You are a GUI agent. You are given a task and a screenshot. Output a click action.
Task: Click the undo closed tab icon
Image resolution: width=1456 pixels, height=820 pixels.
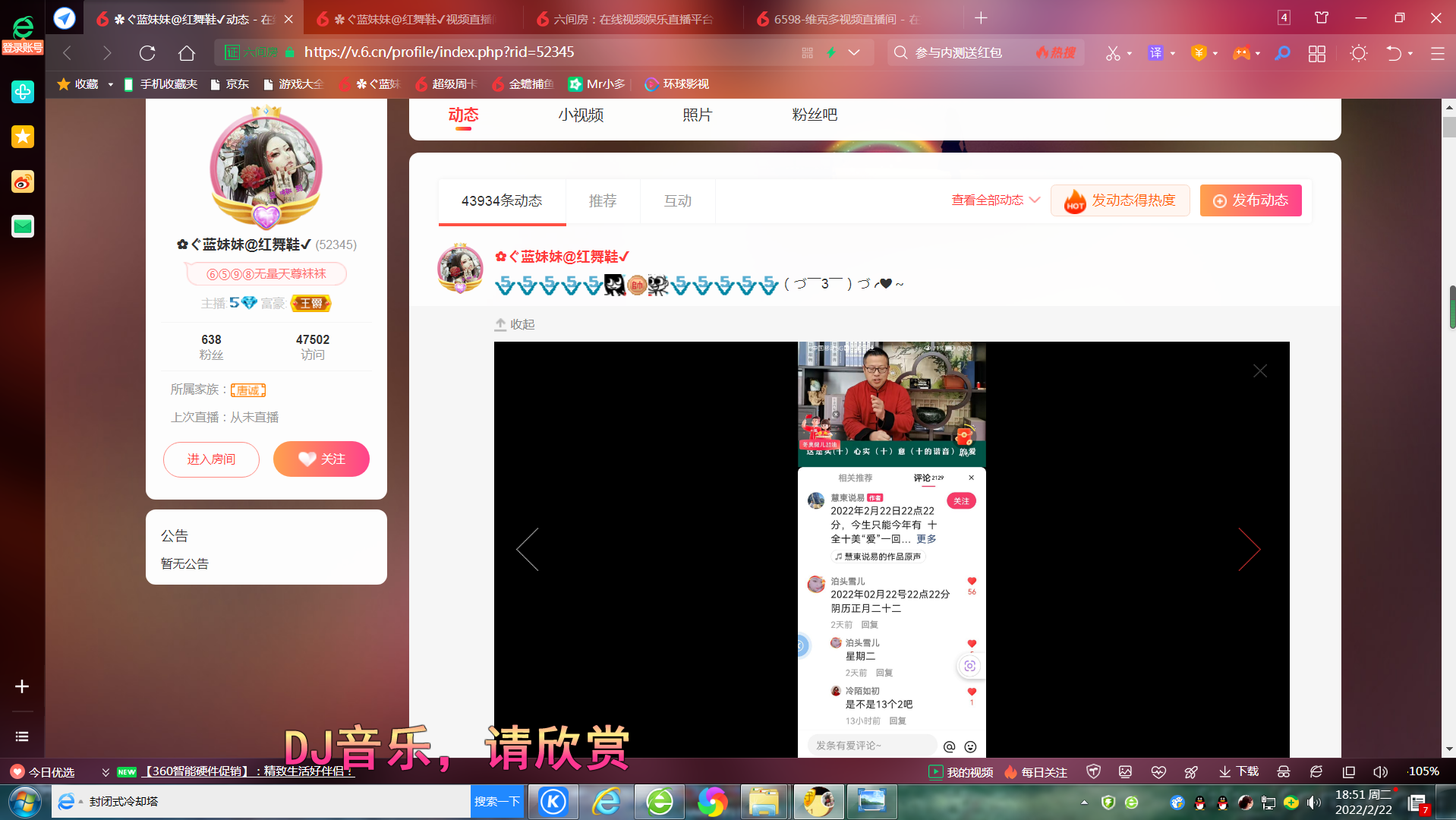click(x=1394, y=52)
